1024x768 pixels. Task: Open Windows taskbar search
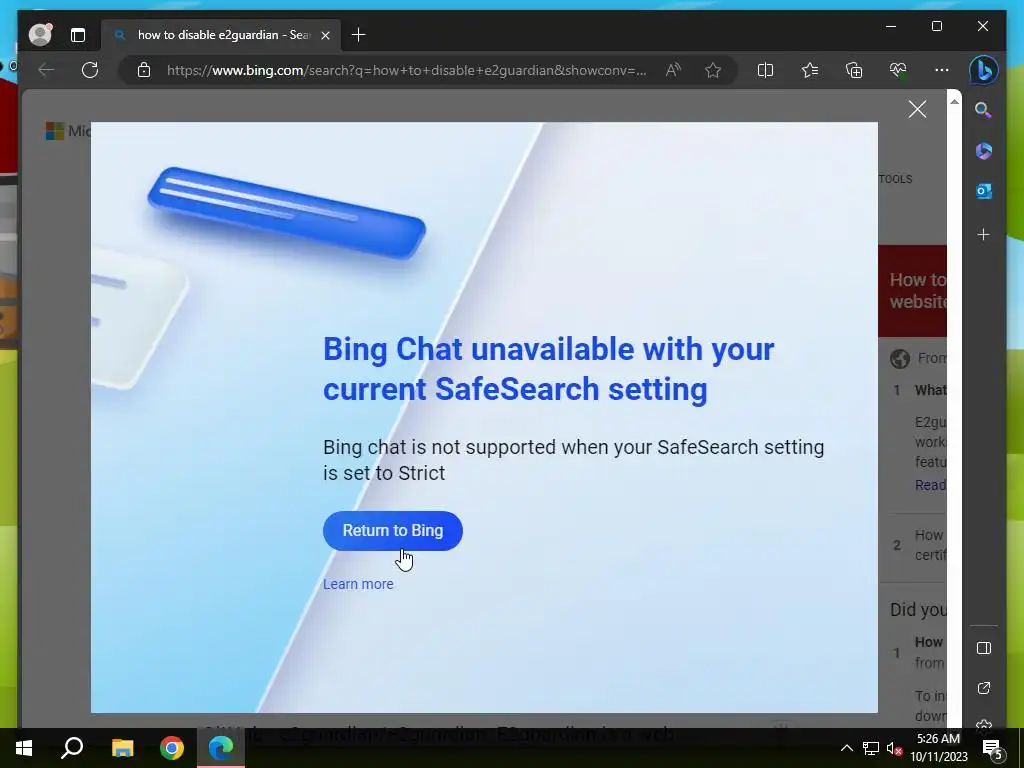tap(72, 748)
